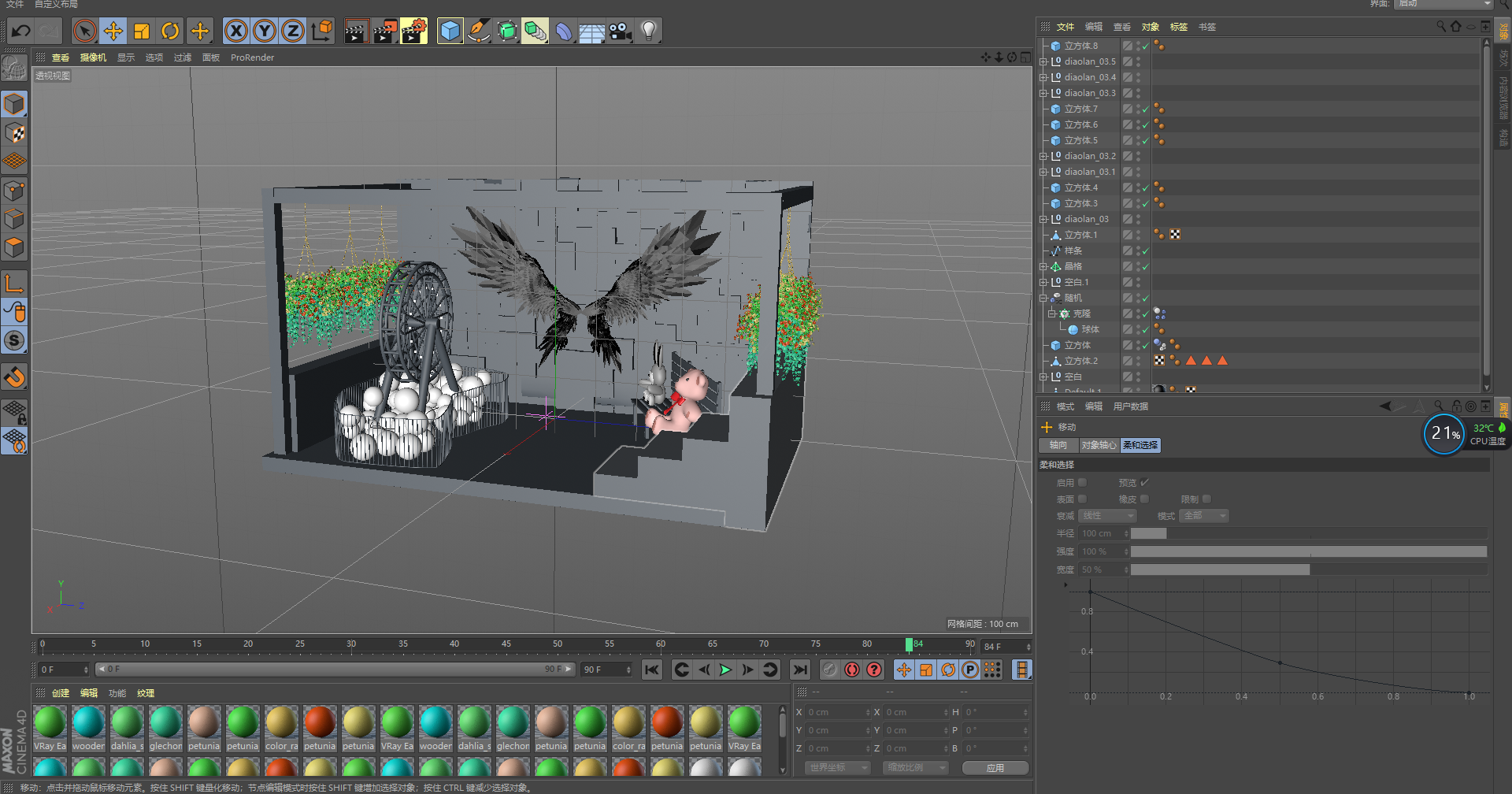
Task: Open the 摄像机 viewport menu
Action: pos(93,58)
